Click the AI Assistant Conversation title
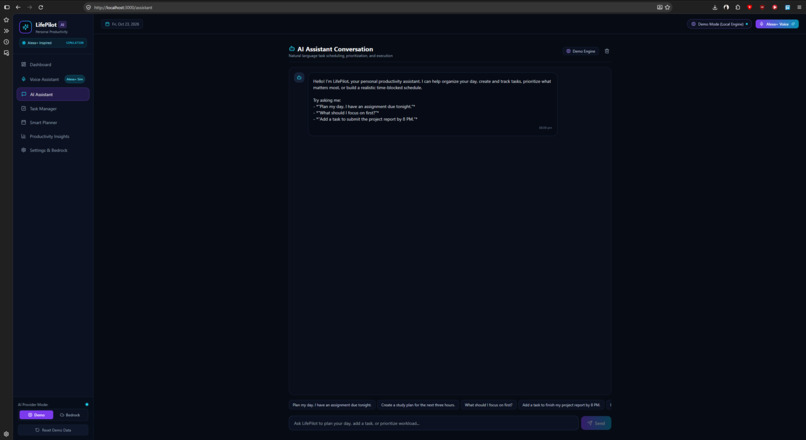The height and width of the screenshot is (440, 806). tap(335, 49)
